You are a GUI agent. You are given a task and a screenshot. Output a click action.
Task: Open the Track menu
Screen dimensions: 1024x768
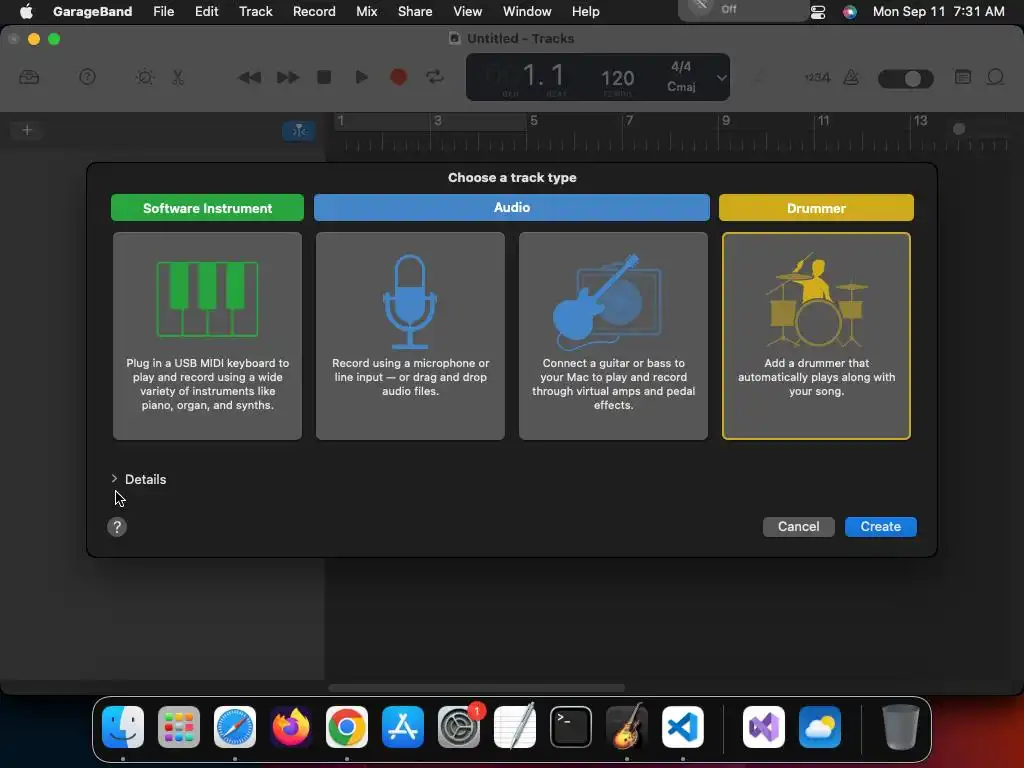255,11
